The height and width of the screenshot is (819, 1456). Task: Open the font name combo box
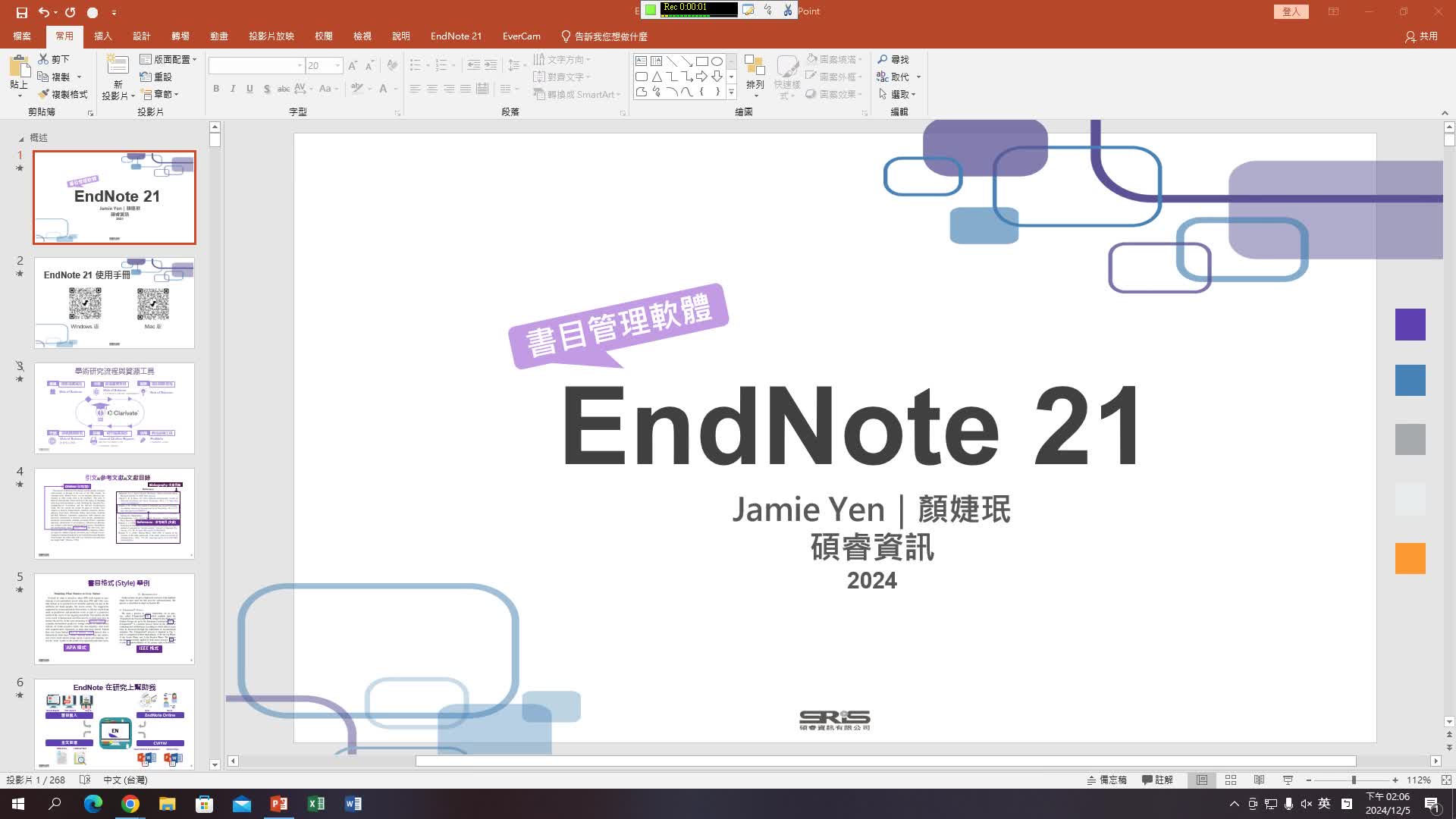coord(256,65)
